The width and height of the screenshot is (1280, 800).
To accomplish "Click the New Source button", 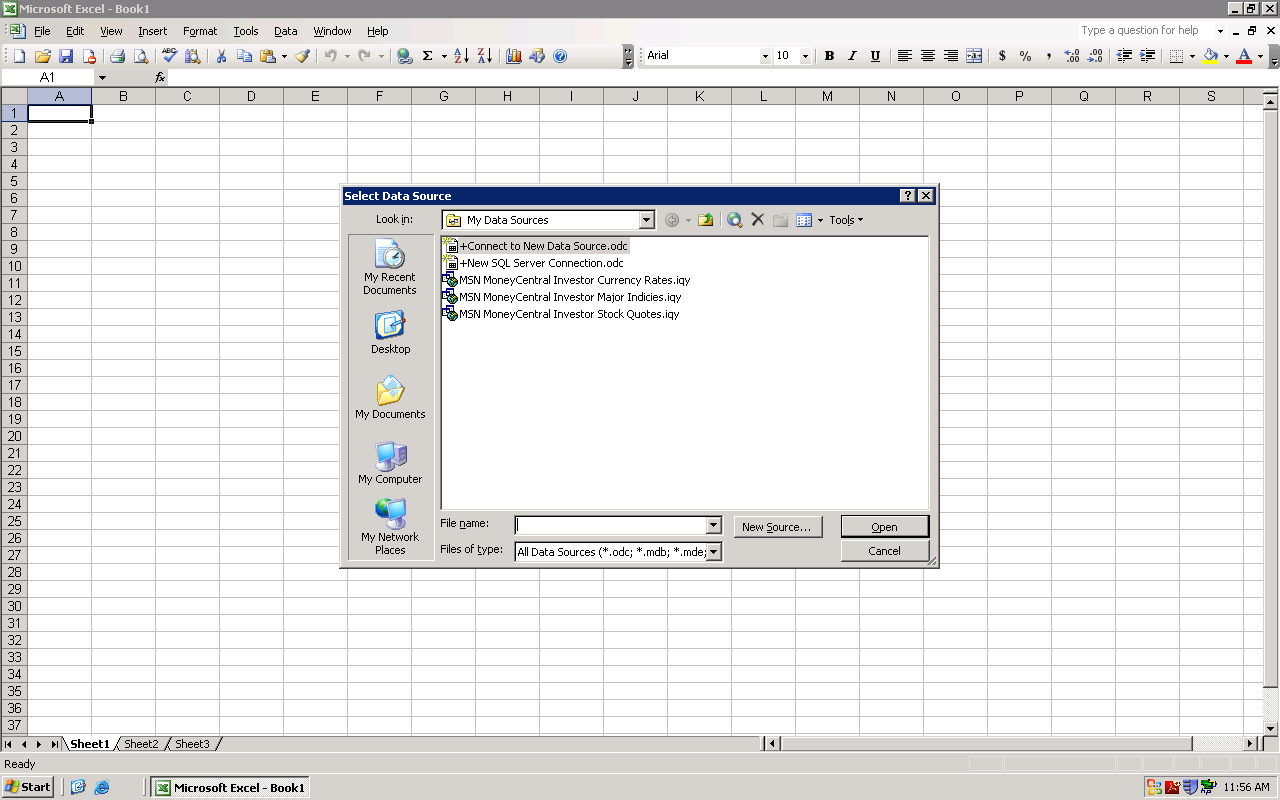I will [x=779, y=527].
